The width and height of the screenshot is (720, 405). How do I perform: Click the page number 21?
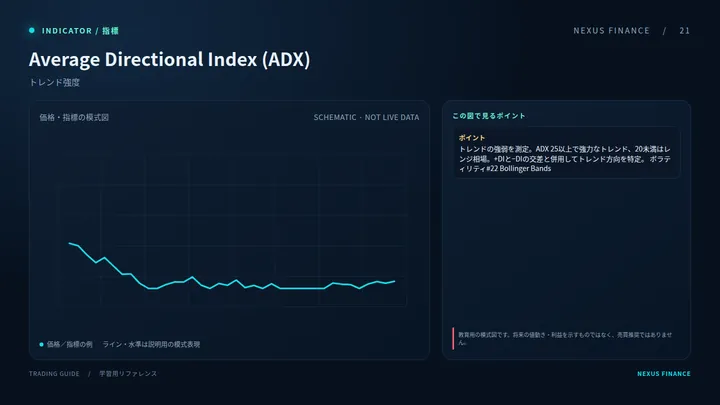(x=685, y=31)
